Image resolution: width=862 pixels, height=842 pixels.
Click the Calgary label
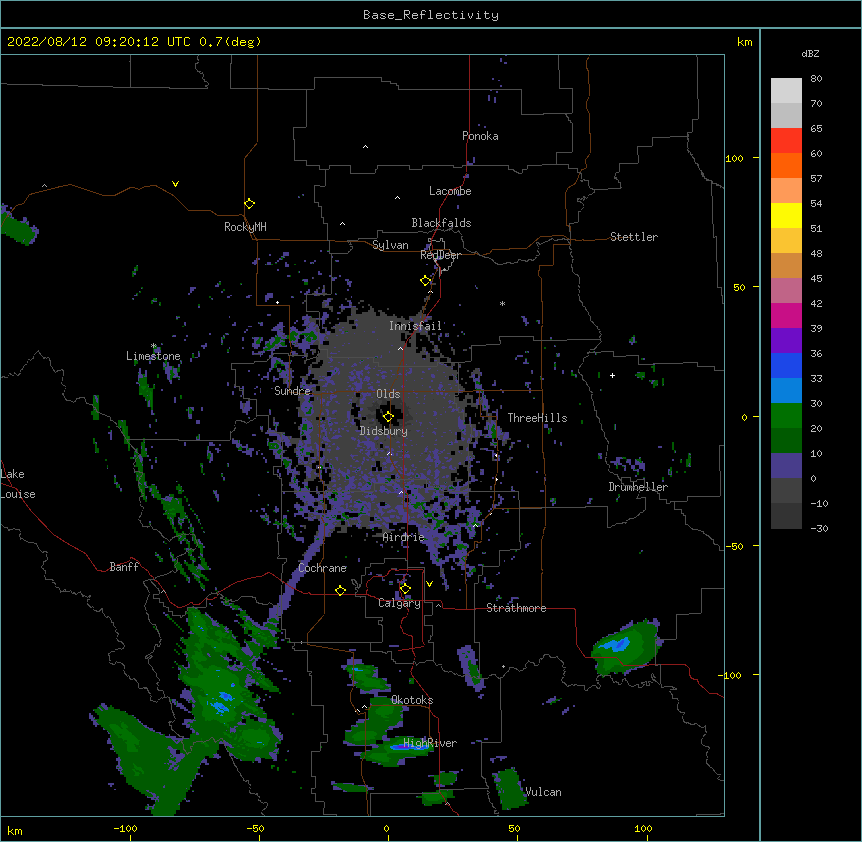click(x=400, y=603)
